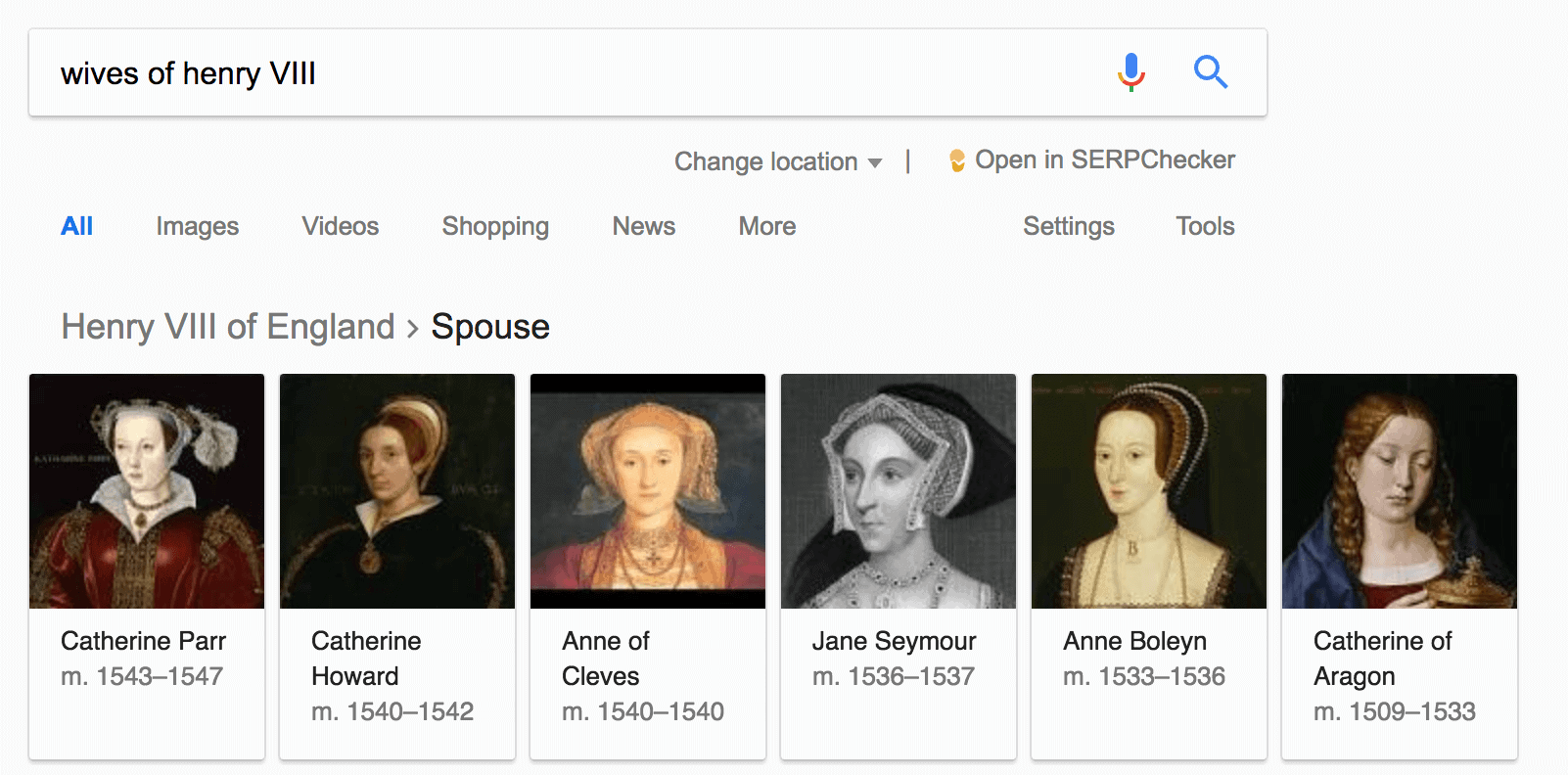Image resolution: width=1568 pixels, height=775 pixels.
Task: Open the search Tools option
Action: 1206,226
